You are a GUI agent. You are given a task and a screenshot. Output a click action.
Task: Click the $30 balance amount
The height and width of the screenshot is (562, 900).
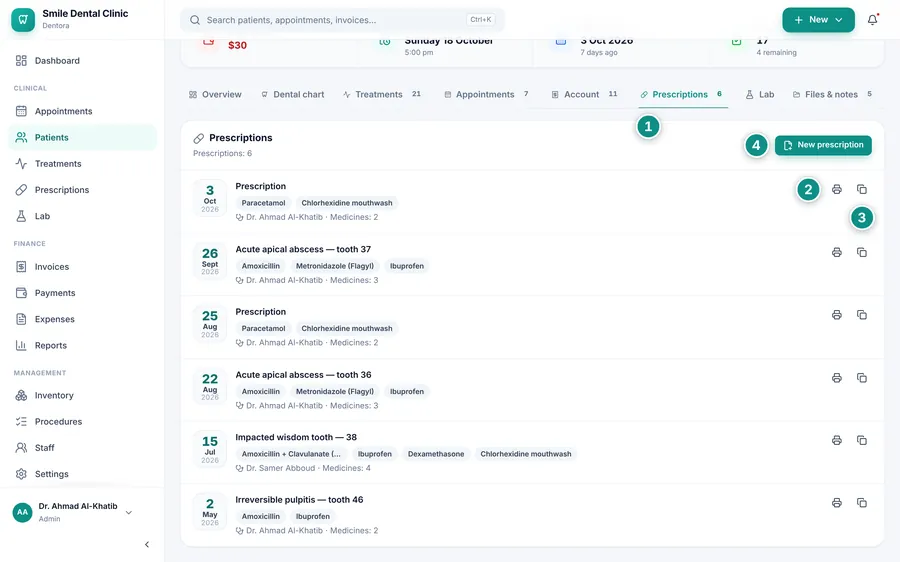pyautogui.click(x=238, y=45)
